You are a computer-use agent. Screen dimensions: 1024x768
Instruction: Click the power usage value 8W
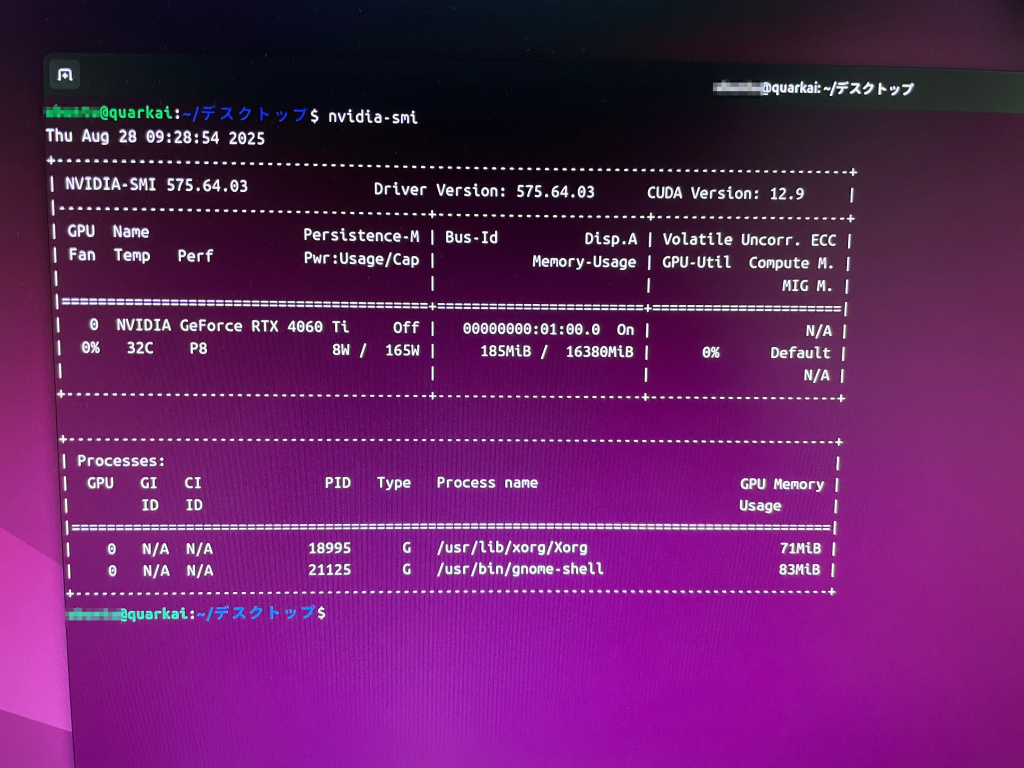pos(341,350)
